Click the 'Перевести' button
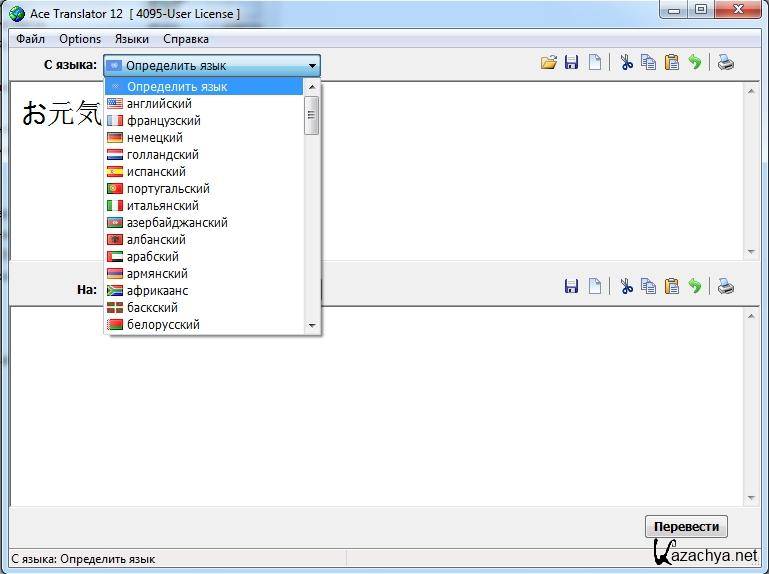Image resolution: width=769 pixels, height=574 pixels. (x=686, y=527)
